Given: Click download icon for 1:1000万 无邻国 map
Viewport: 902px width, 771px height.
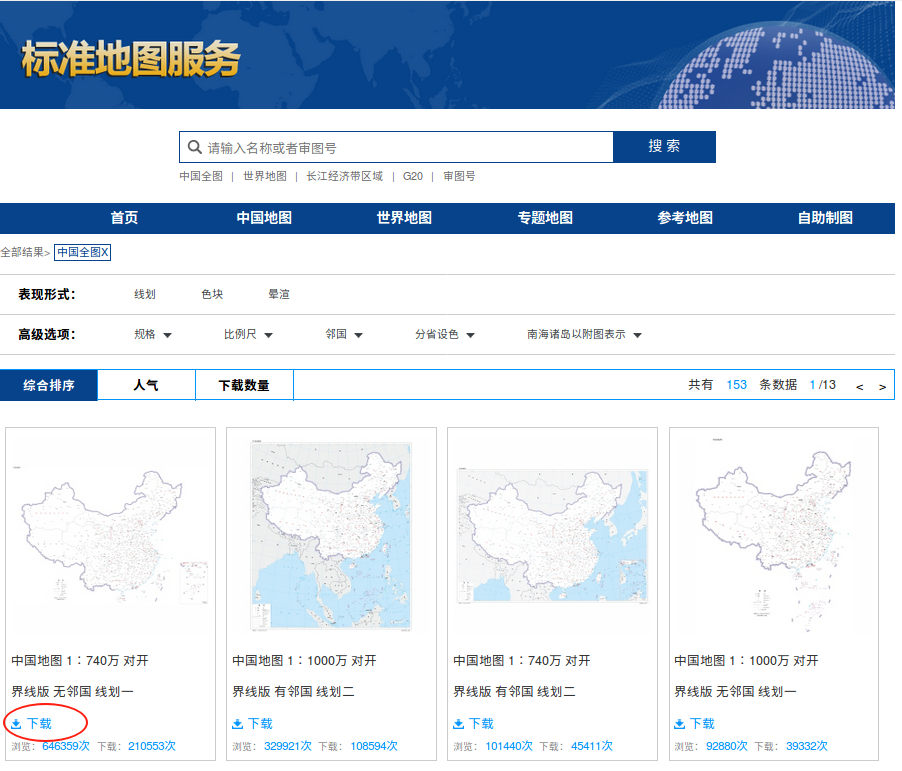Looking at the screenshot, I should [x=680, y=724].
